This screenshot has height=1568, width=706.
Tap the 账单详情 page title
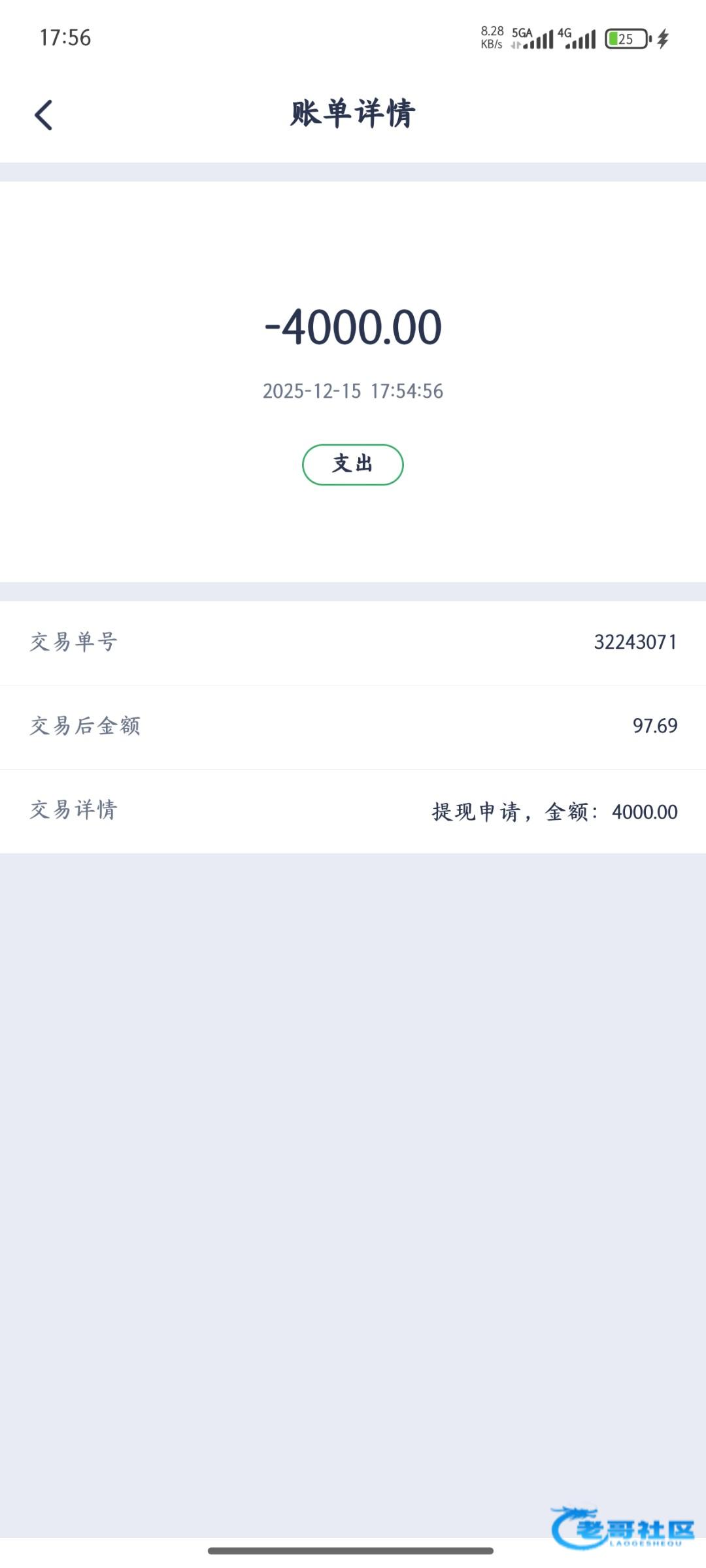(x=353, y=114)
